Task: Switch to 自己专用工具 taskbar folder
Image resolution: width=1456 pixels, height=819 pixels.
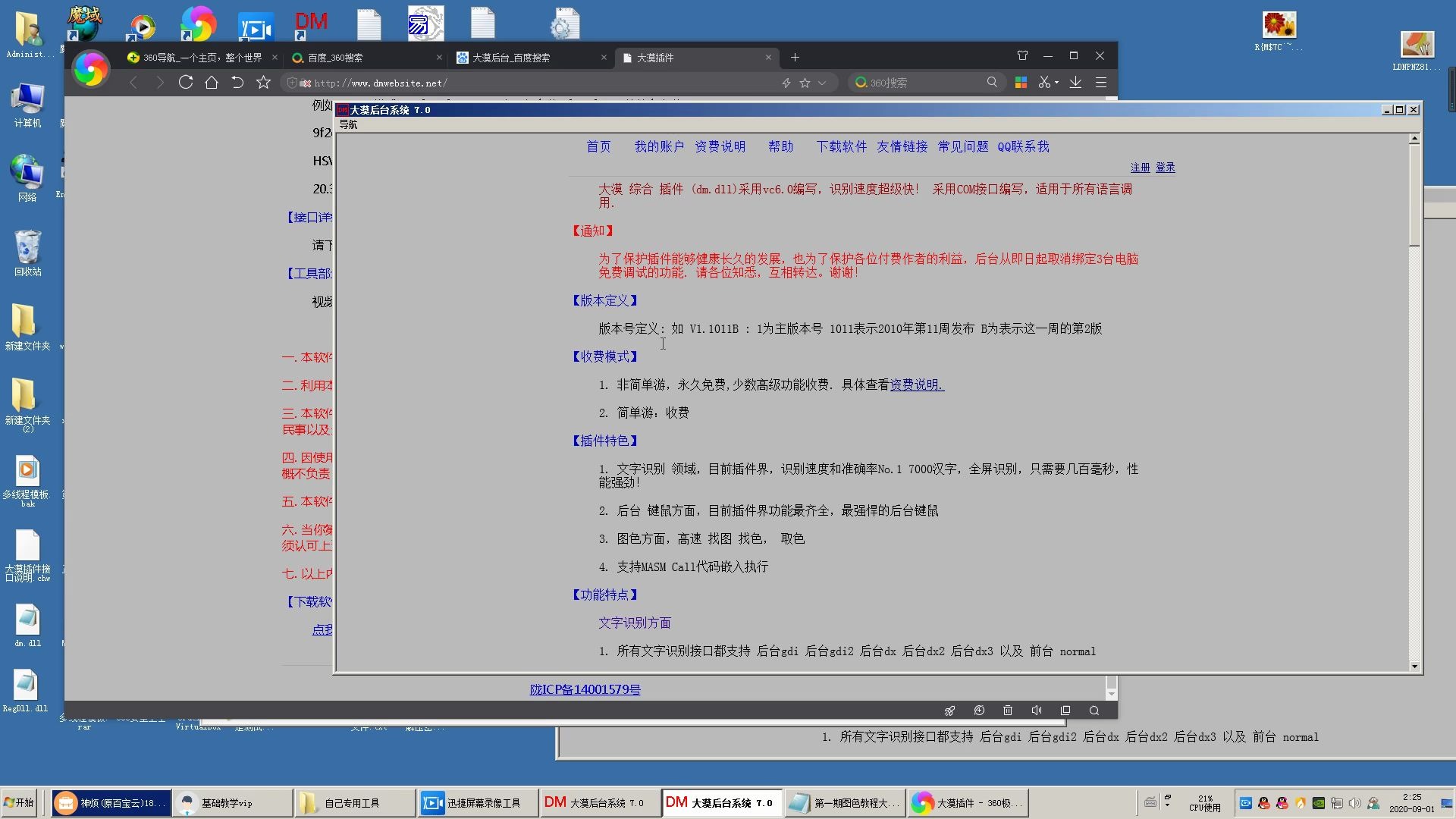Action: [354, 803]
